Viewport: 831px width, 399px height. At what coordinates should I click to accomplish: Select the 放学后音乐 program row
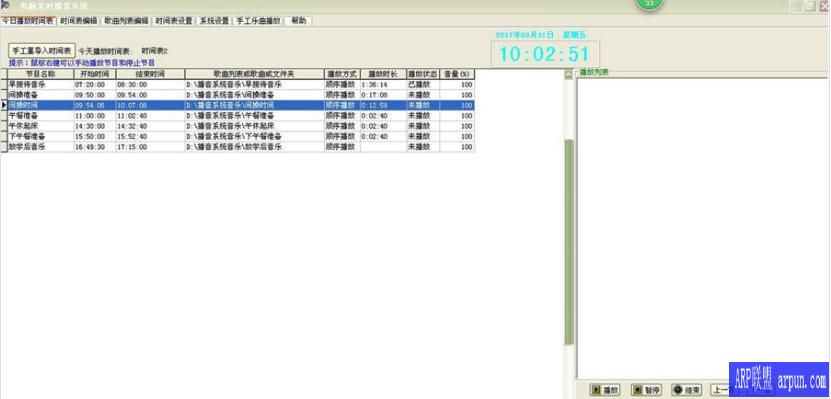pos(237,147)
